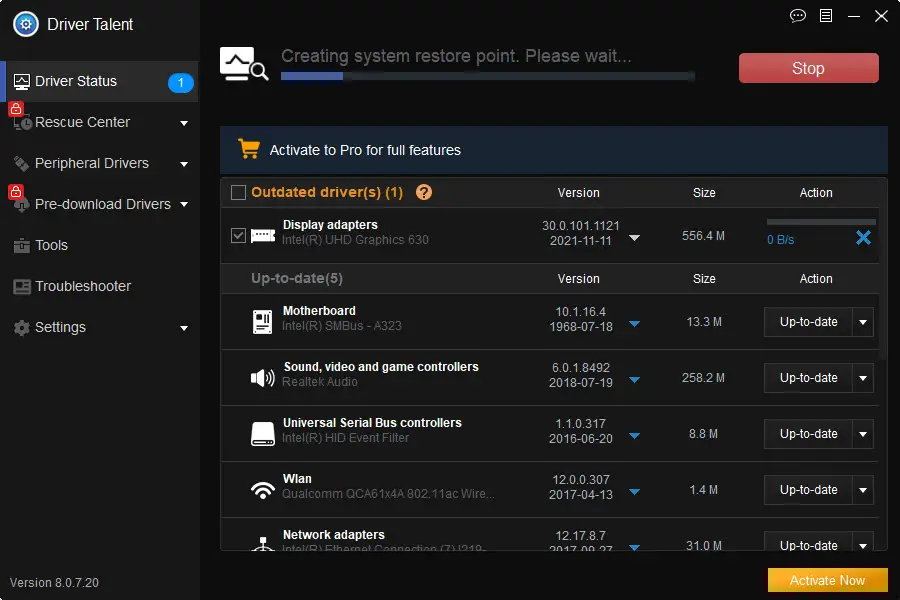Image resolution: width=900 pixels, height=600 pixels.
Task: Cancel download with the blue X icon
Action: click(x=863, y=238)
